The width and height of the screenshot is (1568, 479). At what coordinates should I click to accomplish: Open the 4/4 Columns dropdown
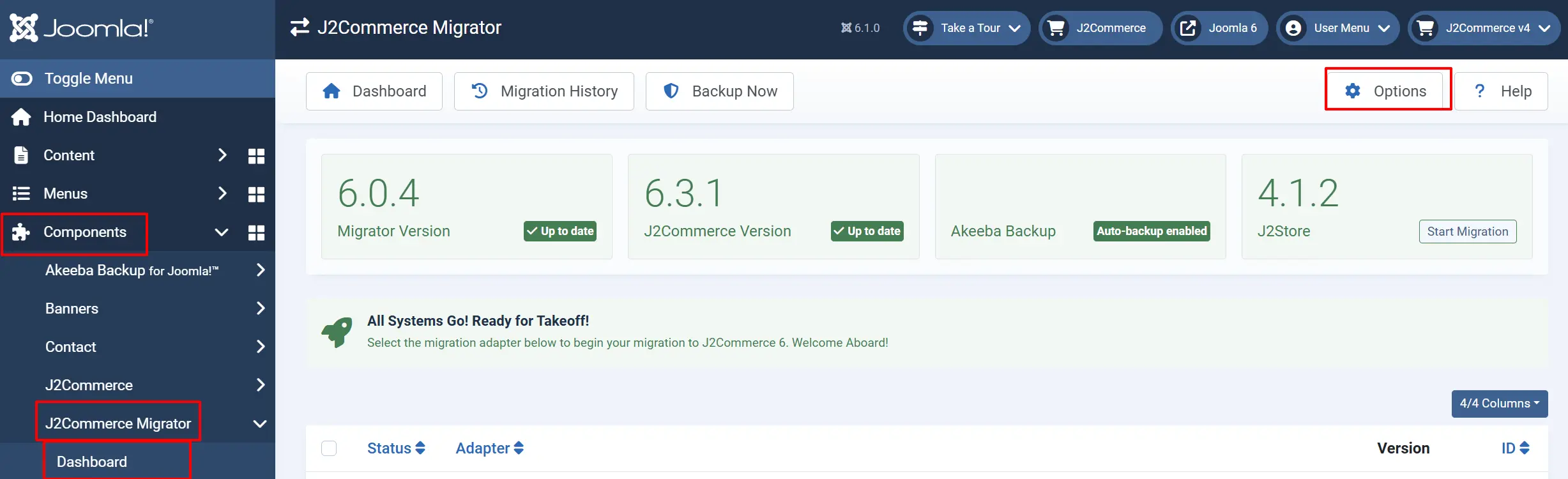(1500, 404)
